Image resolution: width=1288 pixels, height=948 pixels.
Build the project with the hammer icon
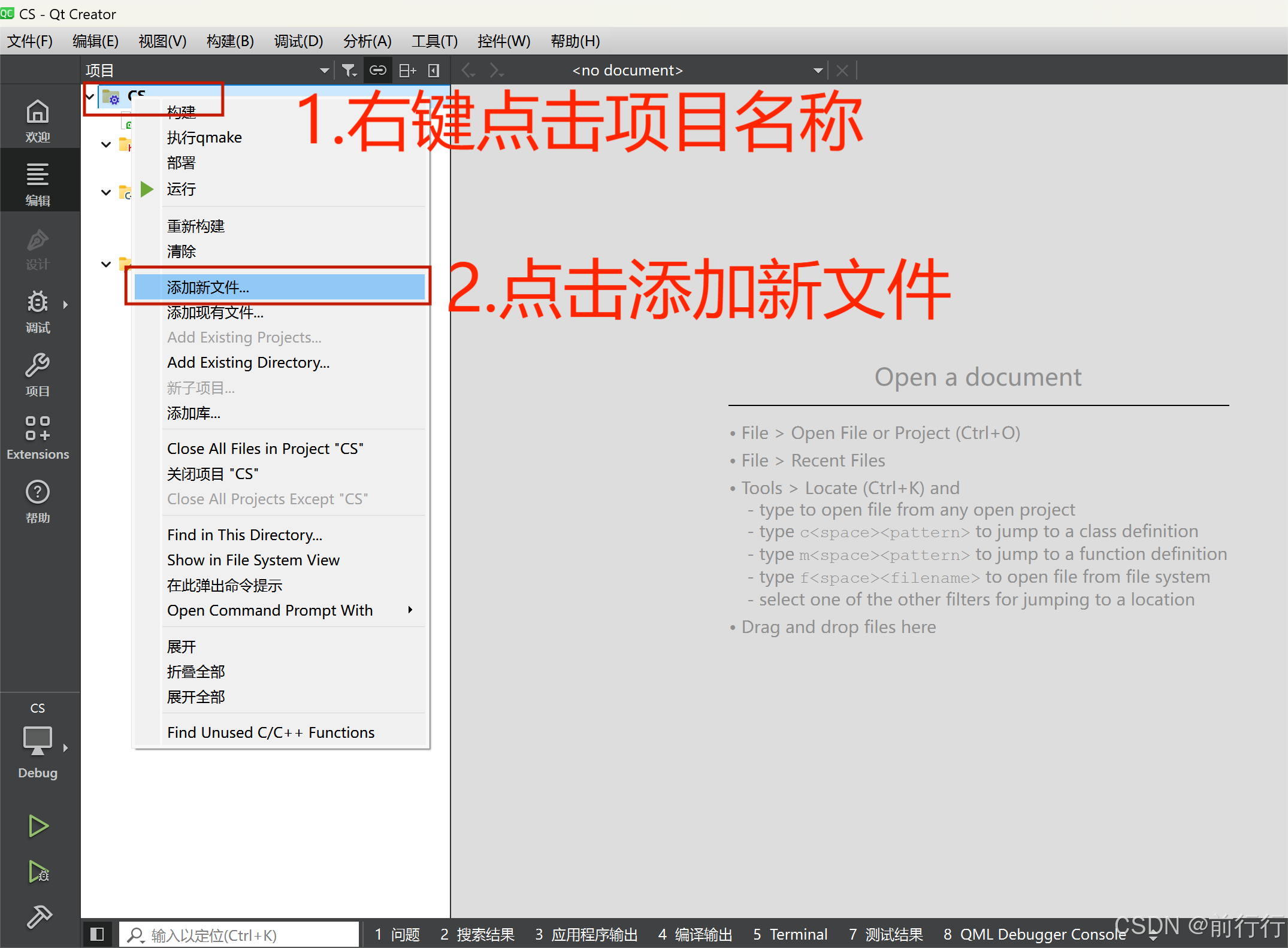[38, 916]
